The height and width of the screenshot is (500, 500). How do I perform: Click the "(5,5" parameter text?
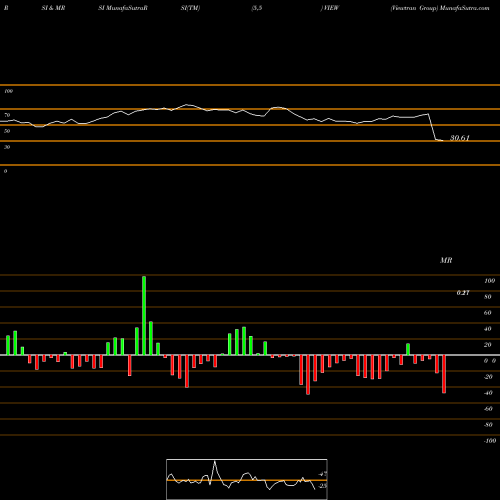(257, 8)
